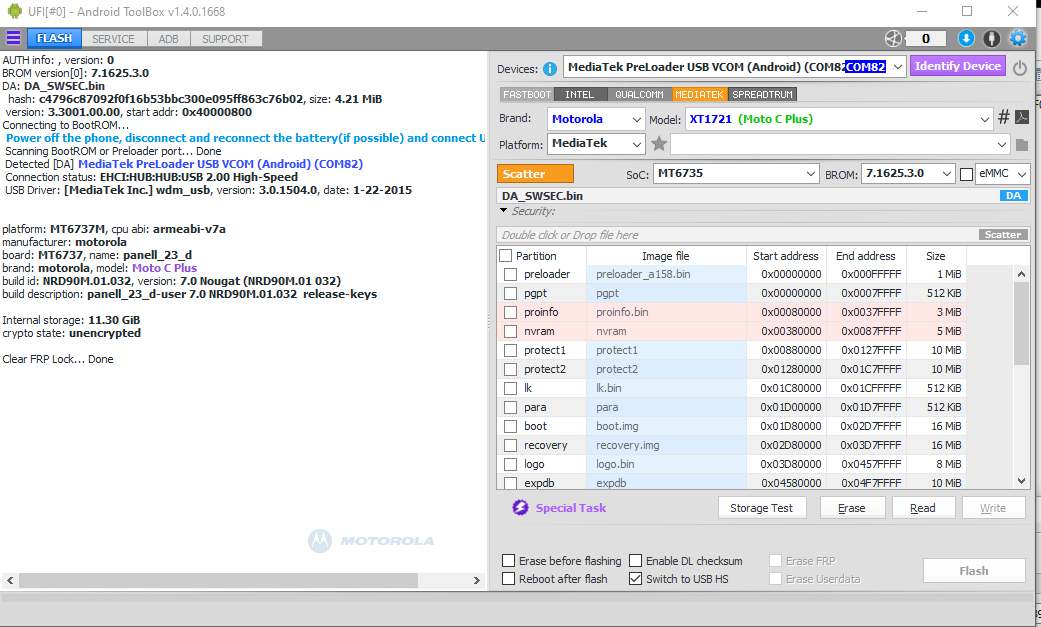This screenshot has height=627, width=1041.
Task: Select the FASTBOOT platform tab
Action: (526, 94)
